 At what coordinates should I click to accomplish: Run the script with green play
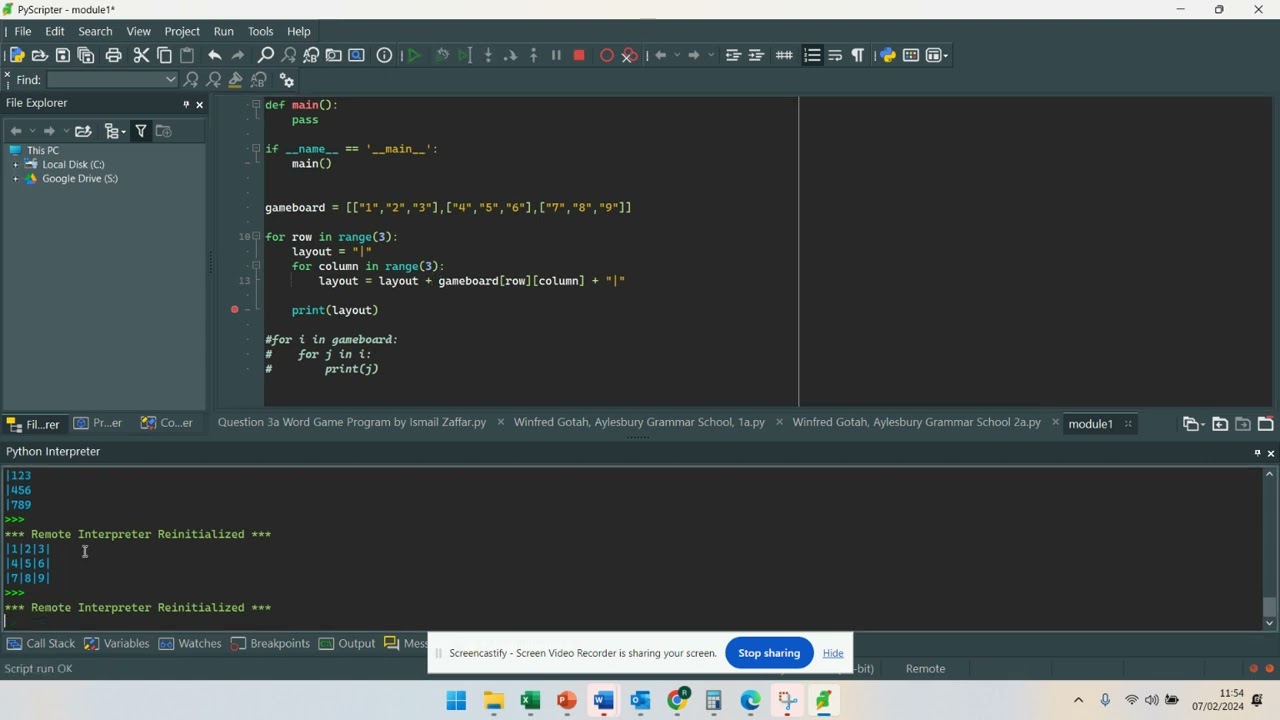(414, 56)
